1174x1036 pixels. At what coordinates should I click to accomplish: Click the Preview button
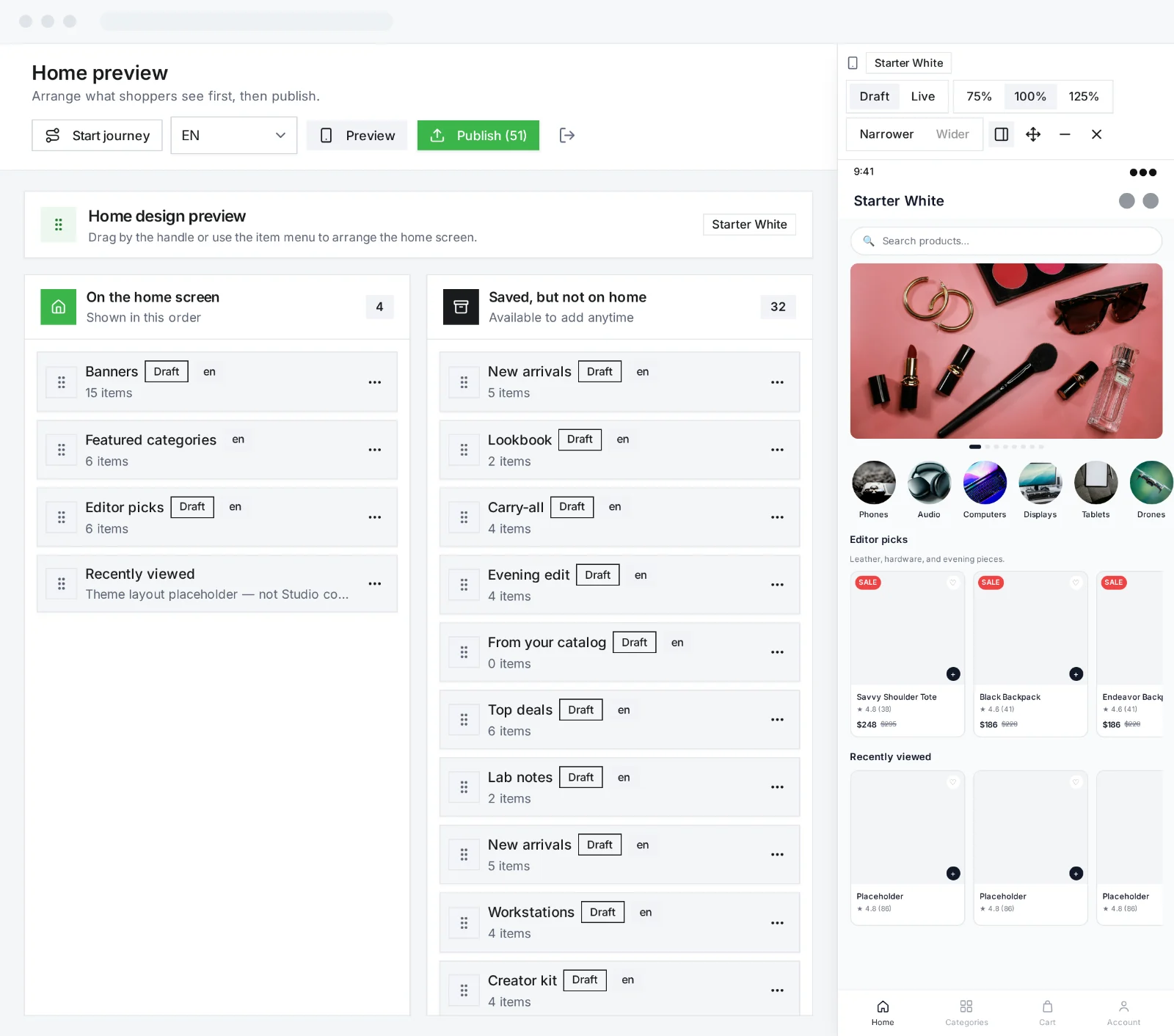(x=357, y=136)
